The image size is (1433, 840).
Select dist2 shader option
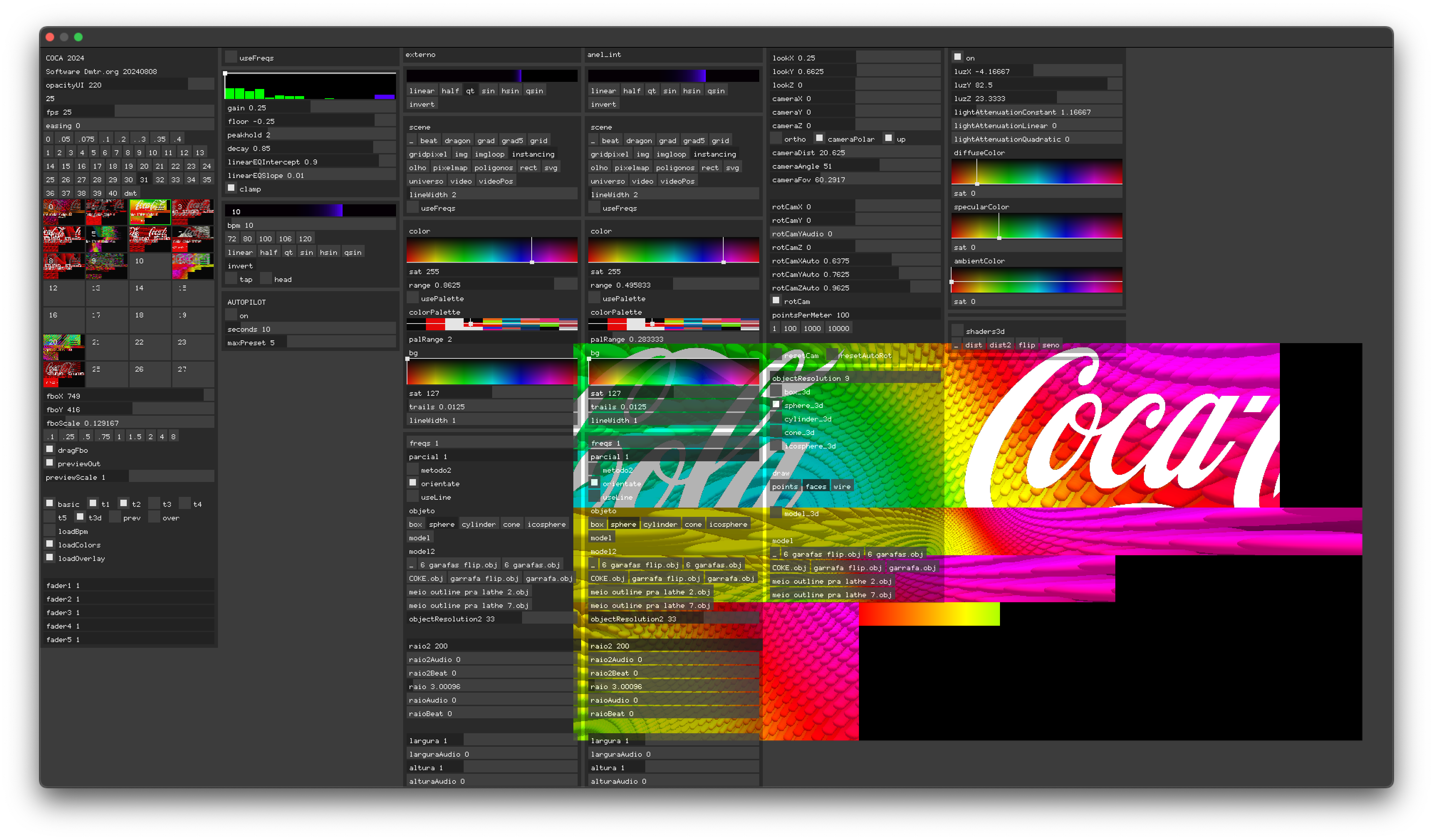click(1000, 345)
